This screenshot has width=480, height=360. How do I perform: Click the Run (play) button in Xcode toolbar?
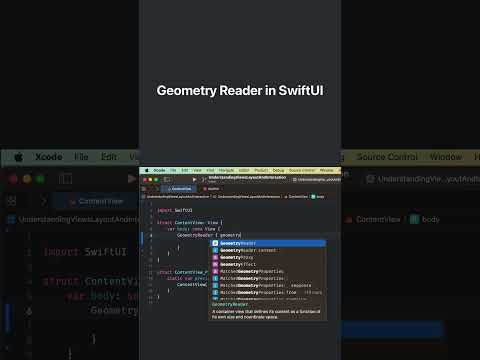point(194,179)
